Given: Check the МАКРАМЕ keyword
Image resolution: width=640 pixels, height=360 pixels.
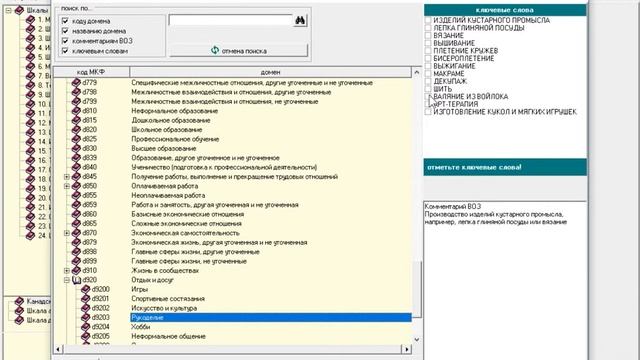Looking at the screenshot, I should (x=428, y=73).
